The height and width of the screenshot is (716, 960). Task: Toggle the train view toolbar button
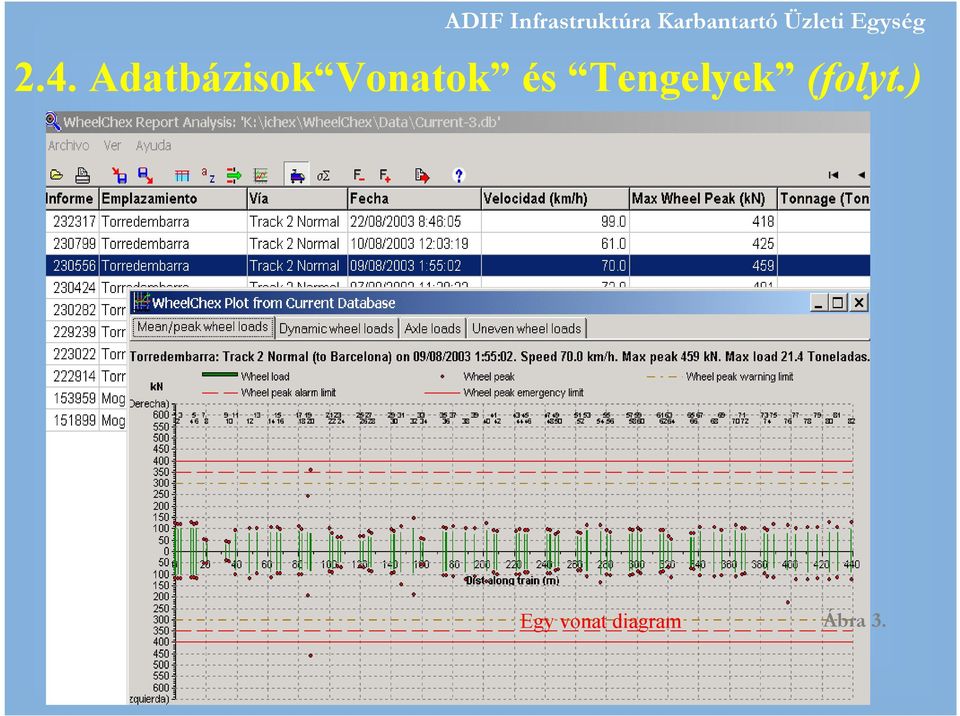pos(297,176)
